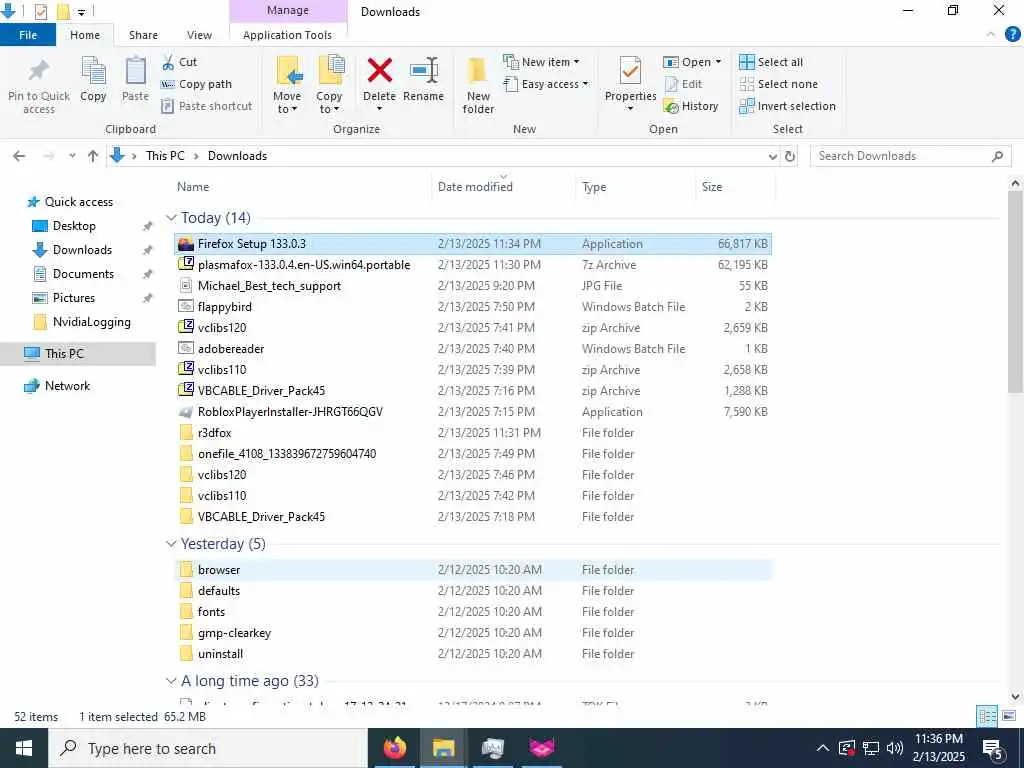This screenshot has width=1024, height=768.
Task: Open the File menu tab
Action: click(x=28, y=35)
